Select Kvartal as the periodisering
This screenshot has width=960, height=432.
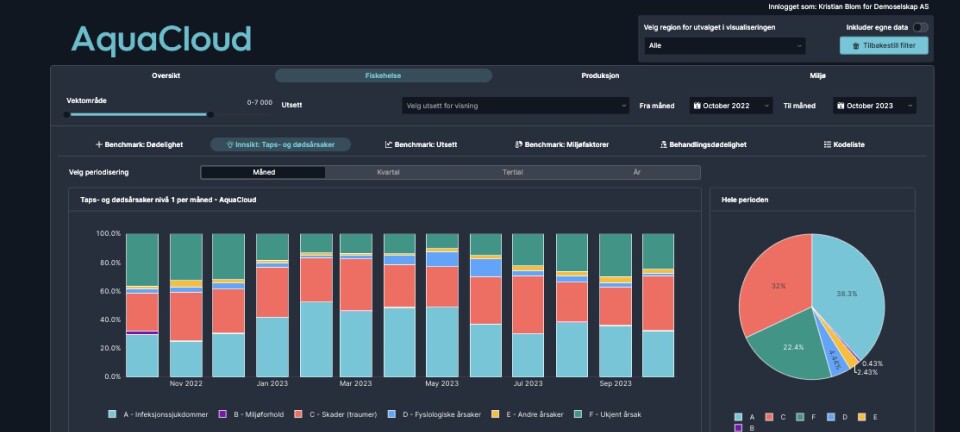(388, 172)
